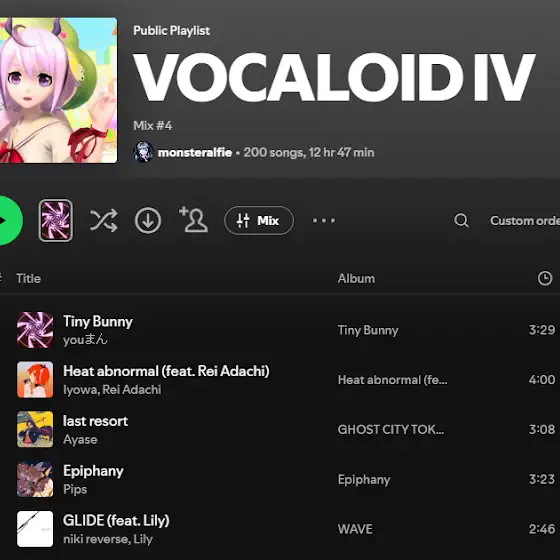Open the monsteralfie profile avatar

tap(144, 152)
